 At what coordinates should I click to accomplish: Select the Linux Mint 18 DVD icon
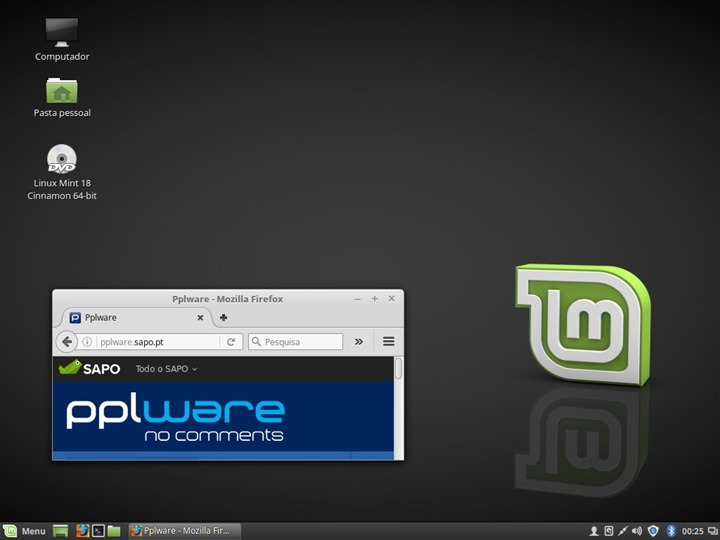tap(62, 172)
